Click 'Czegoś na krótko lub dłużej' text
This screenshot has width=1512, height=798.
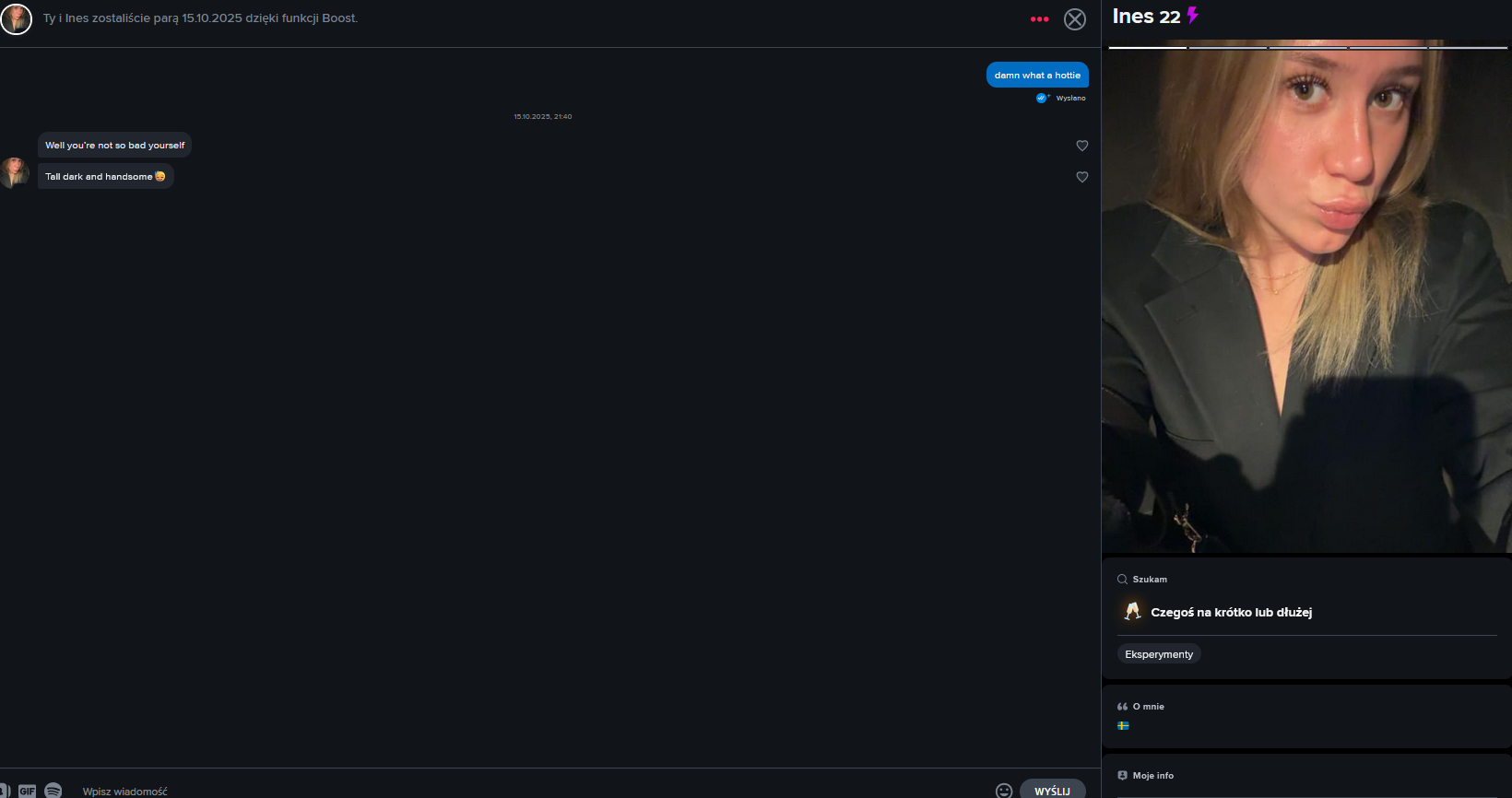click(x=1231, y=612)
